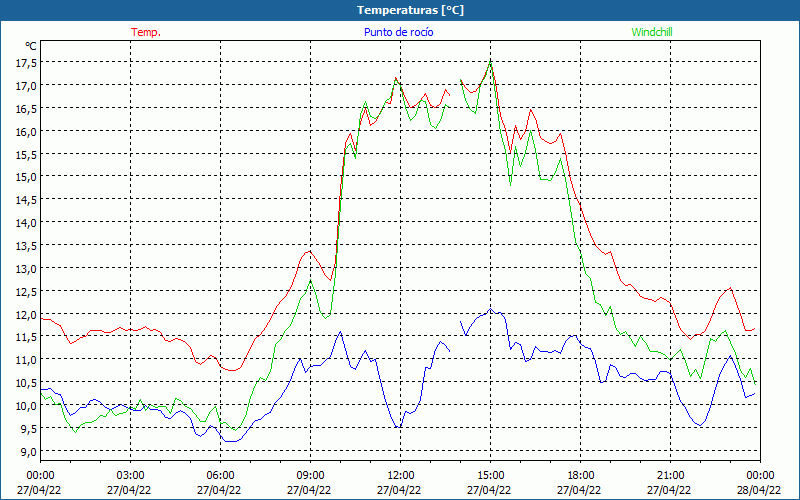Click the 15,5 y-axis value
This screenshot has width=800, height=500.
click(x=27, y=155)
